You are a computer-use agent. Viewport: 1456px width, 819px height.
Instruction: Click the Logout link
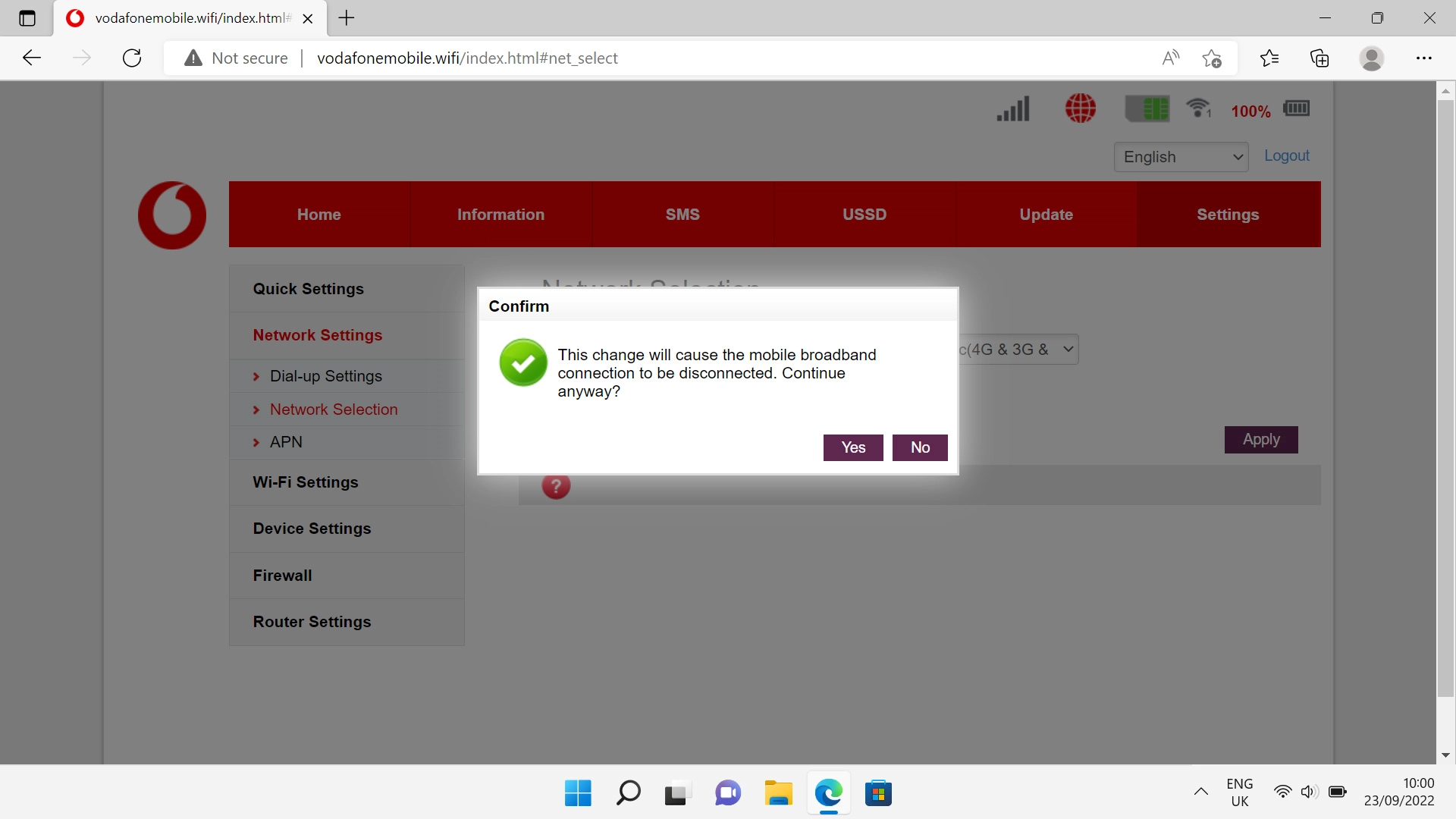1286,155
